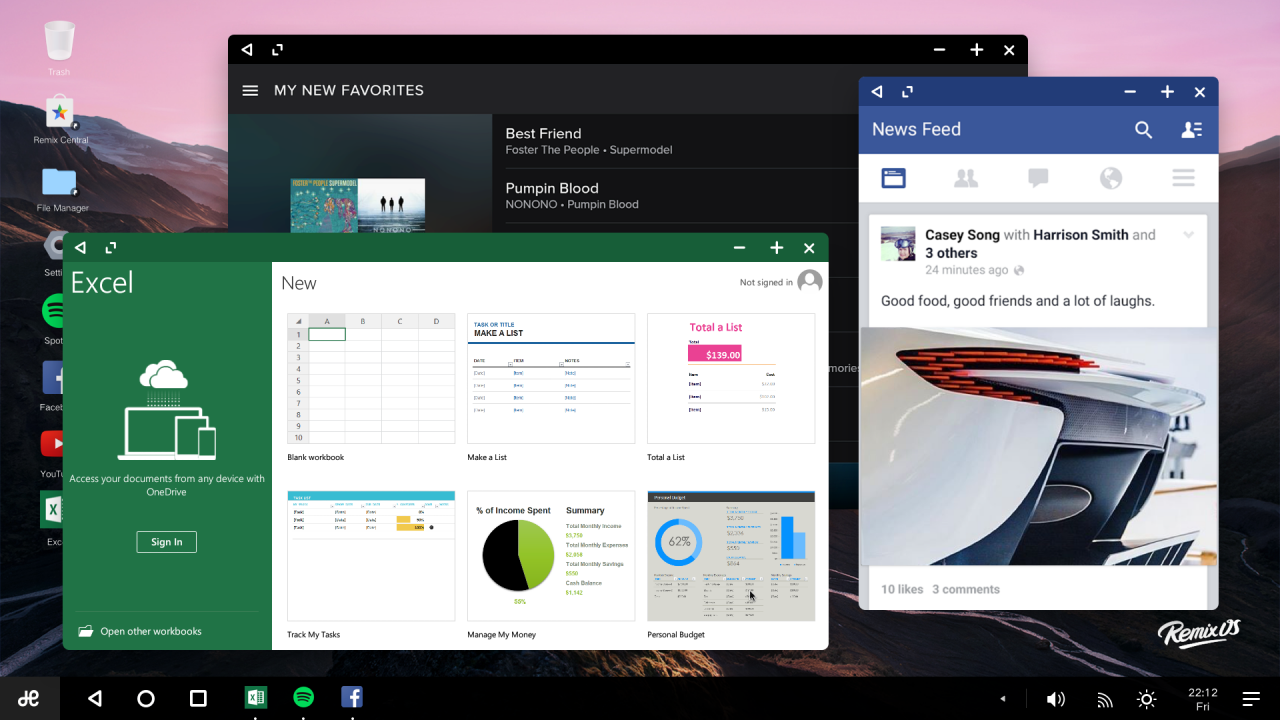Screen dimensions: 1280x720
Task: Open the Facebook overflow menu on the toolbar
Action: pyautogui.click(x=1183, y=177)
